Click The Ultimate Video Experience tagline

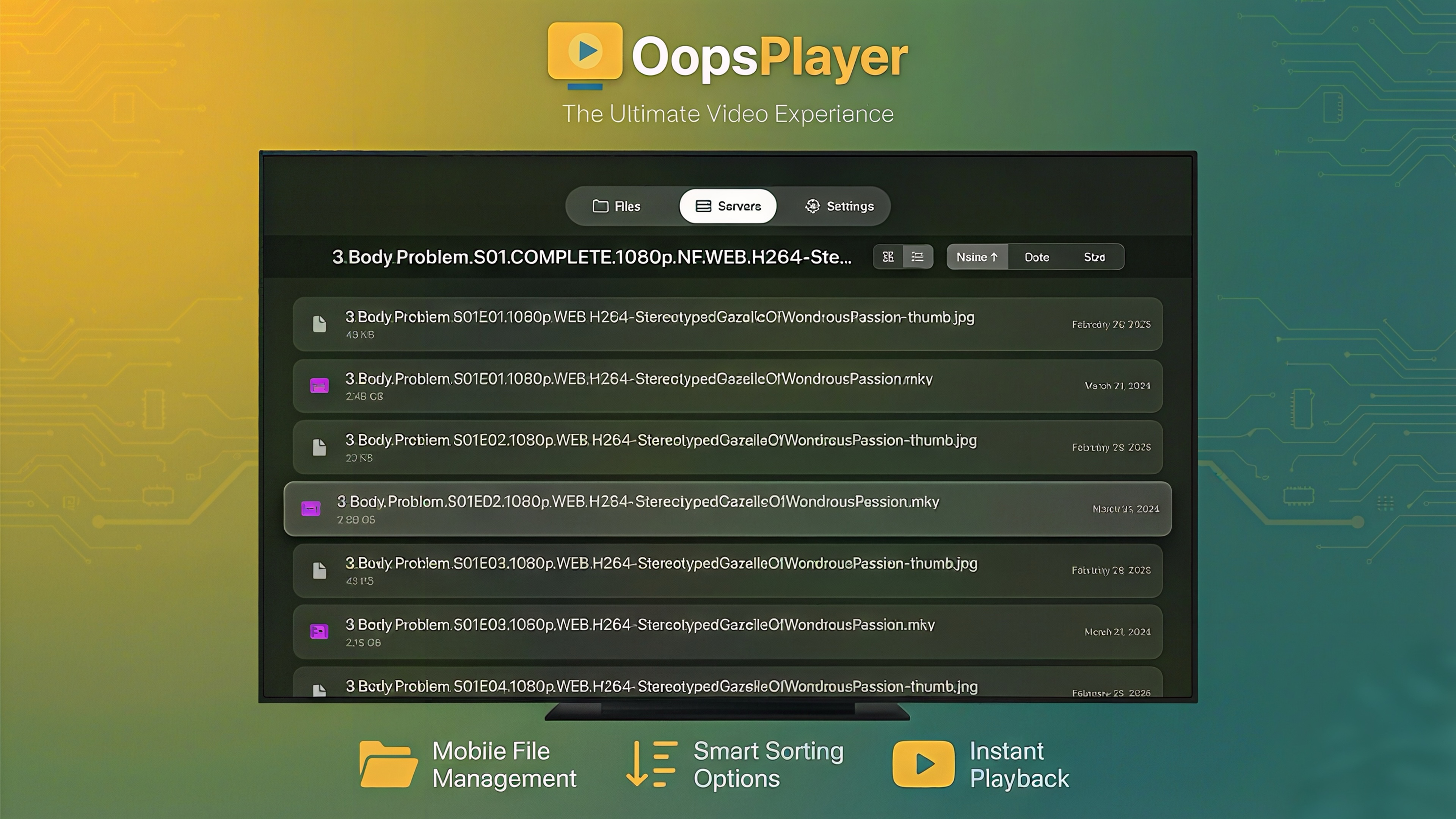click(728, 114)
